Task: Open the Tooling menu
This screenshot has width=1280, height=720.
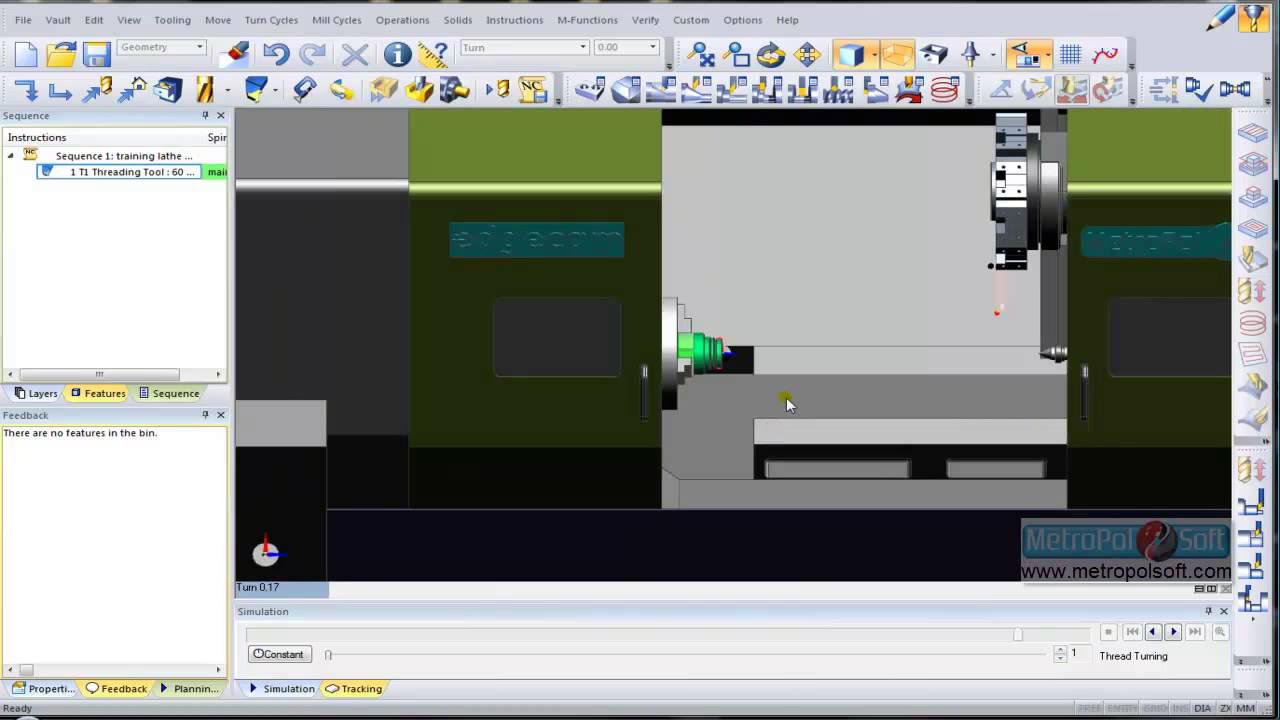Action: coord(172,20)
